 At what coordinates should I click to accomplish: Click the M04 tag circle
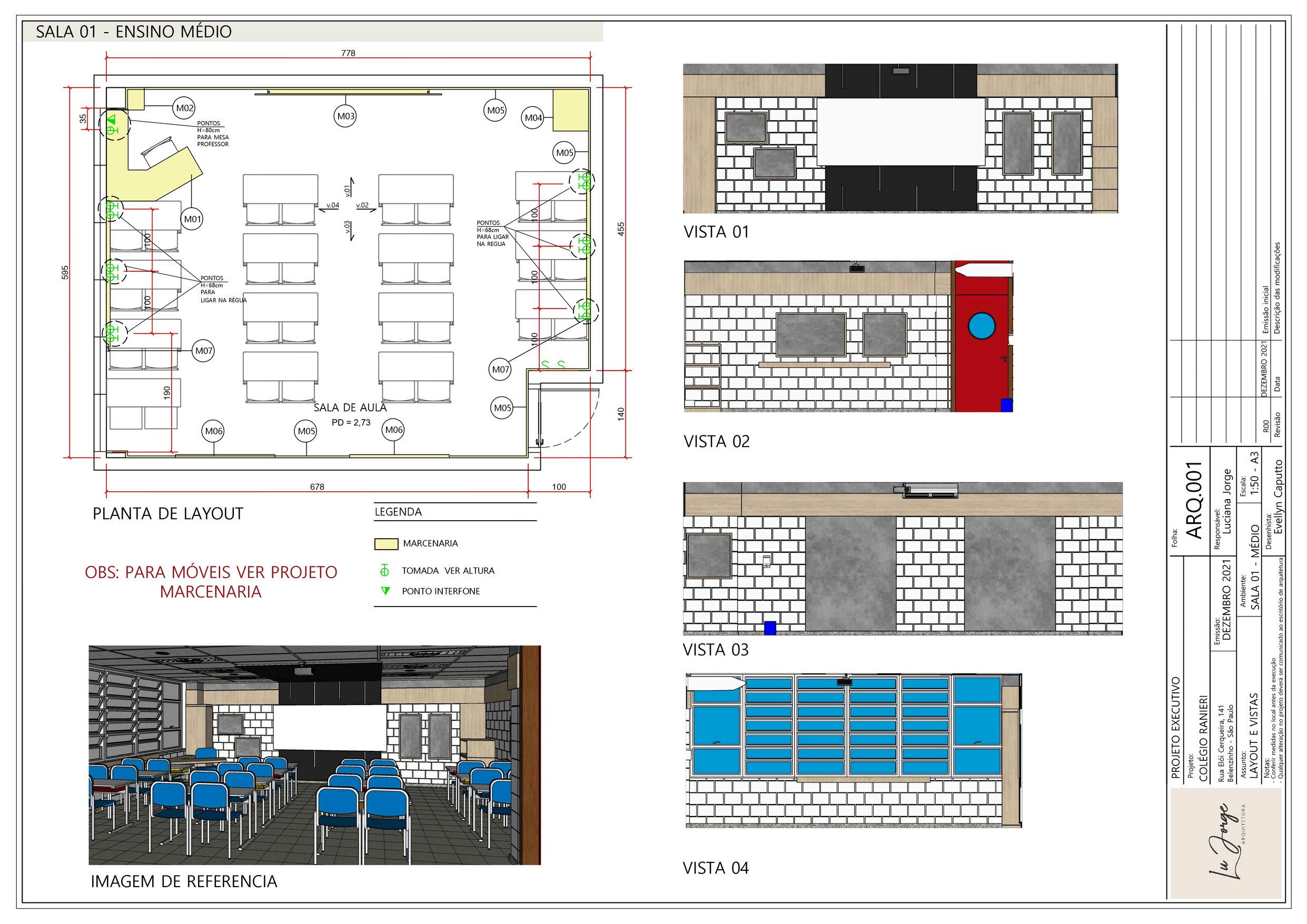[x=533, y=118]
